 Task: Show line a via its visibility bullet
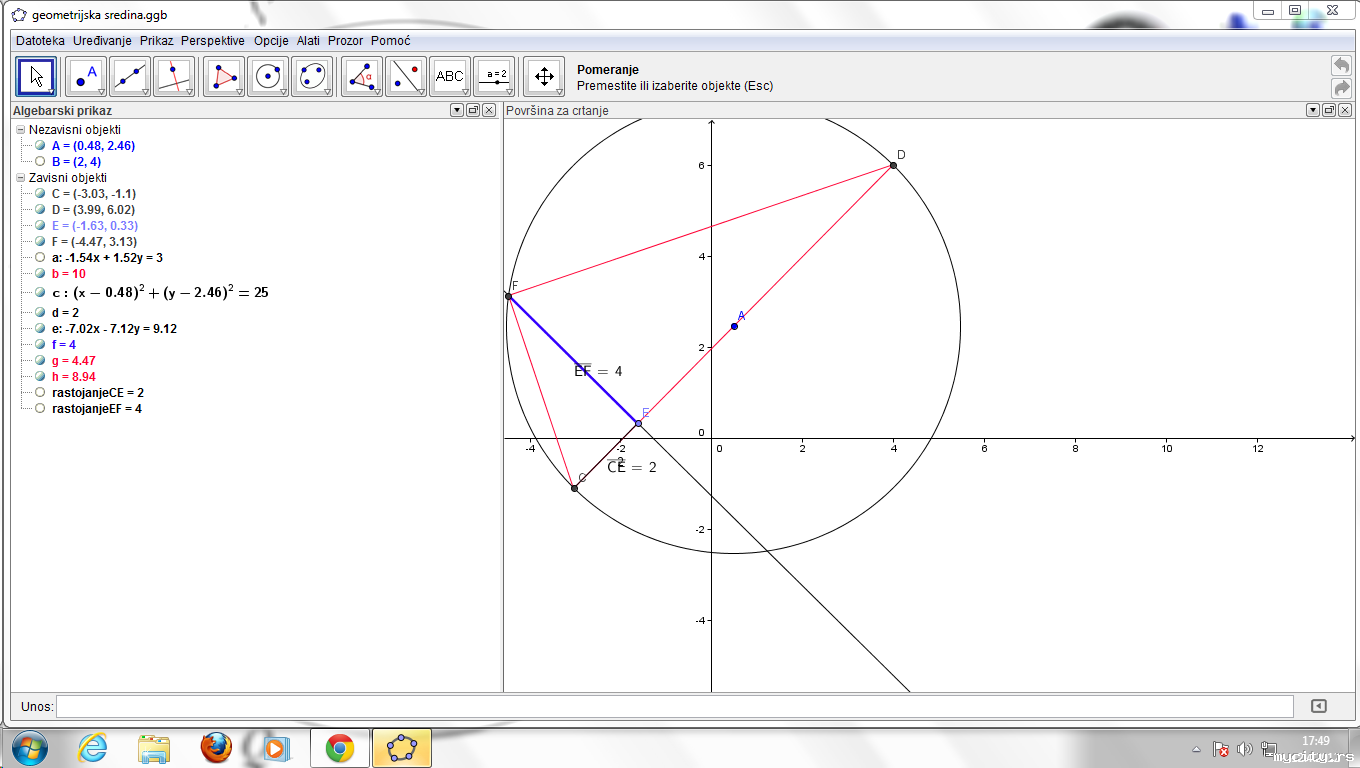click(x=40, y=258)
